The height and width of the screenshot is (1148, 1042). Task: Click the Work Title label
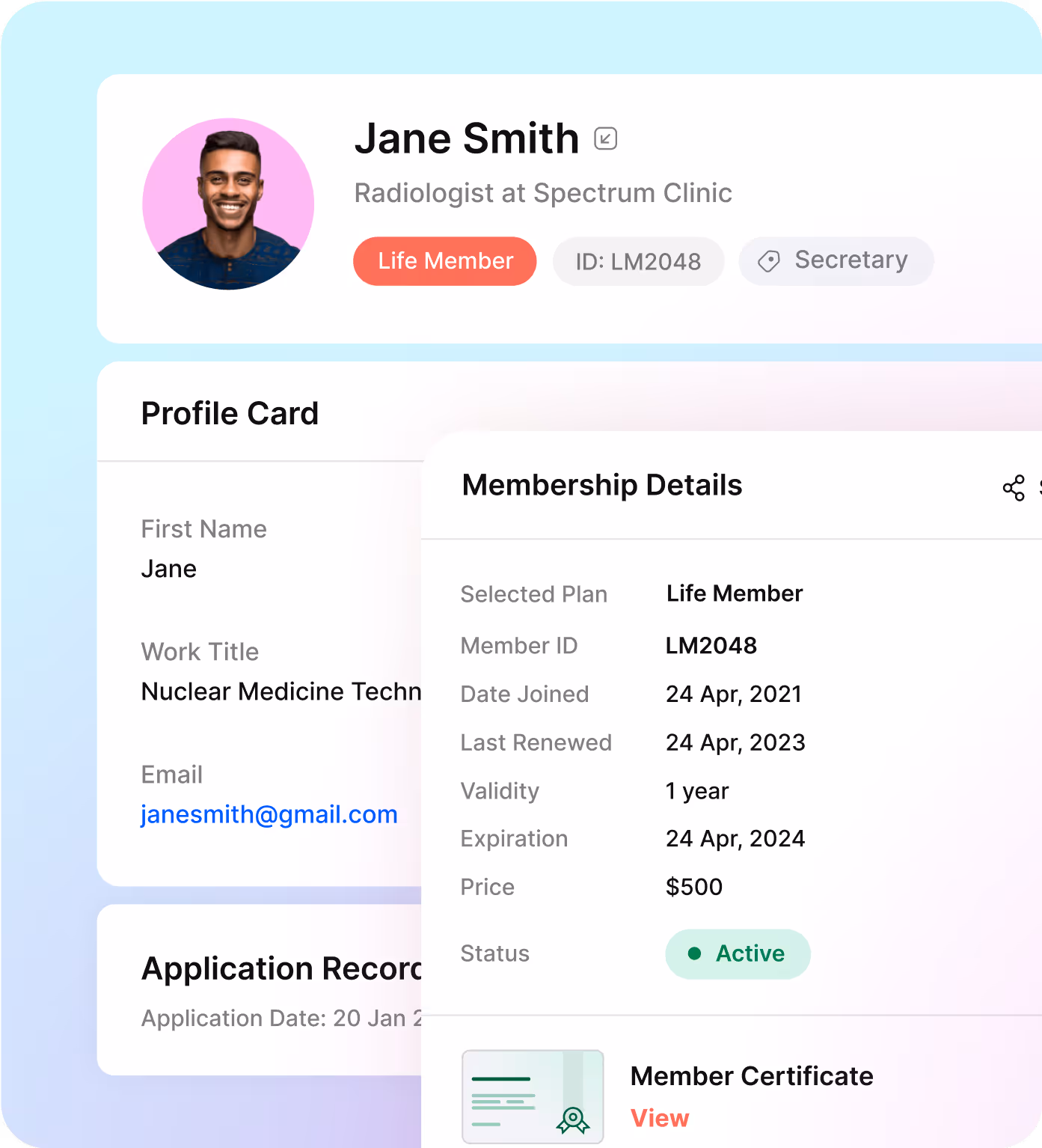point(200,652)
